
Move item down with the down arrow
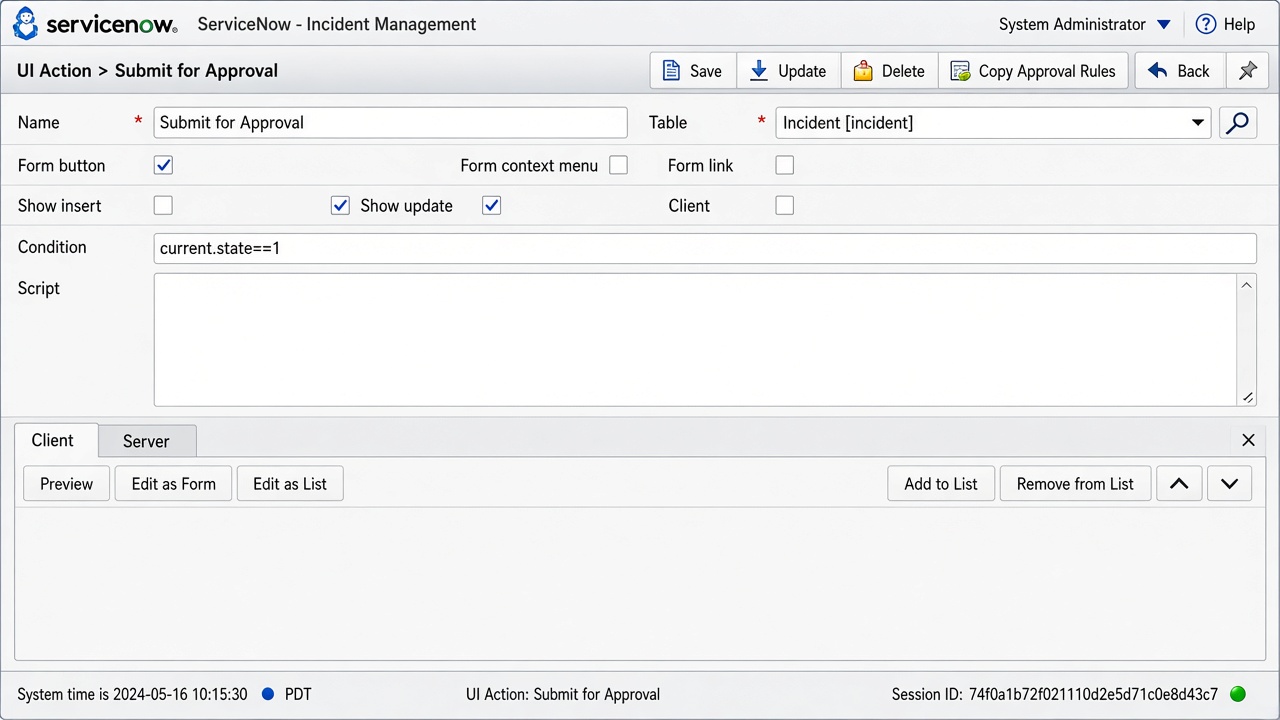(x=1229, y=484)
